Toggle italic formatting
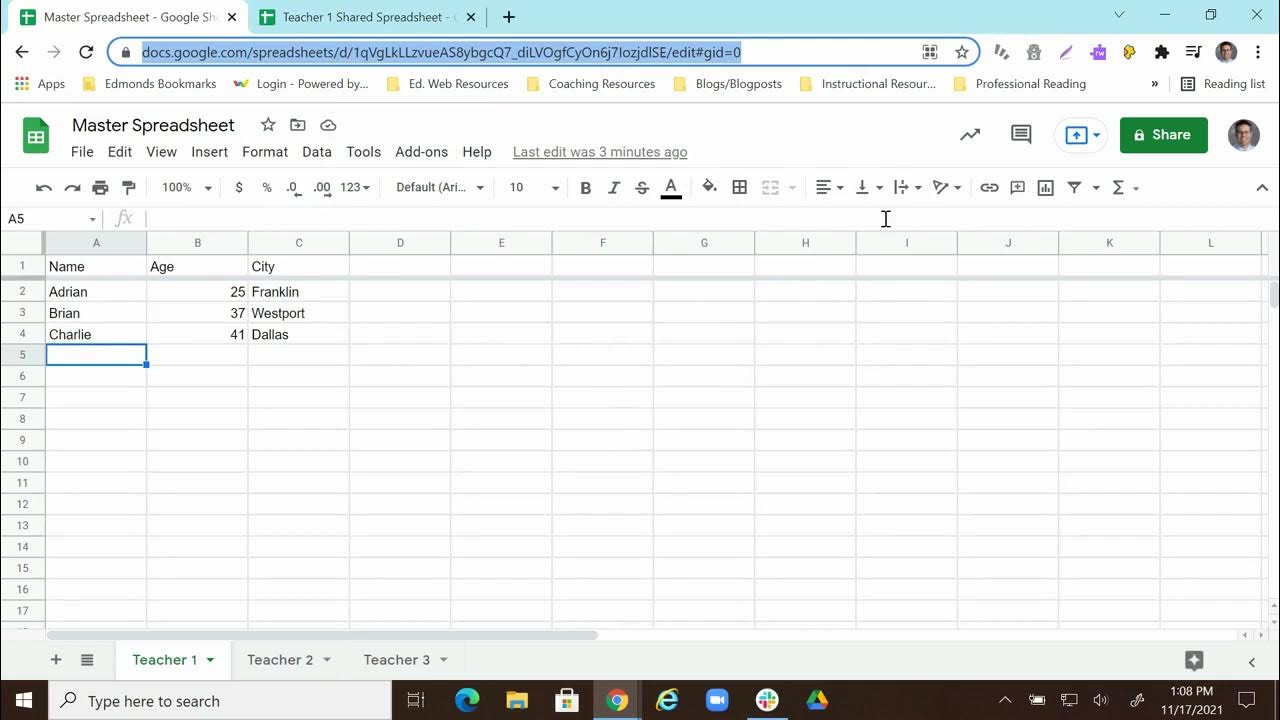 coord(614,187)
